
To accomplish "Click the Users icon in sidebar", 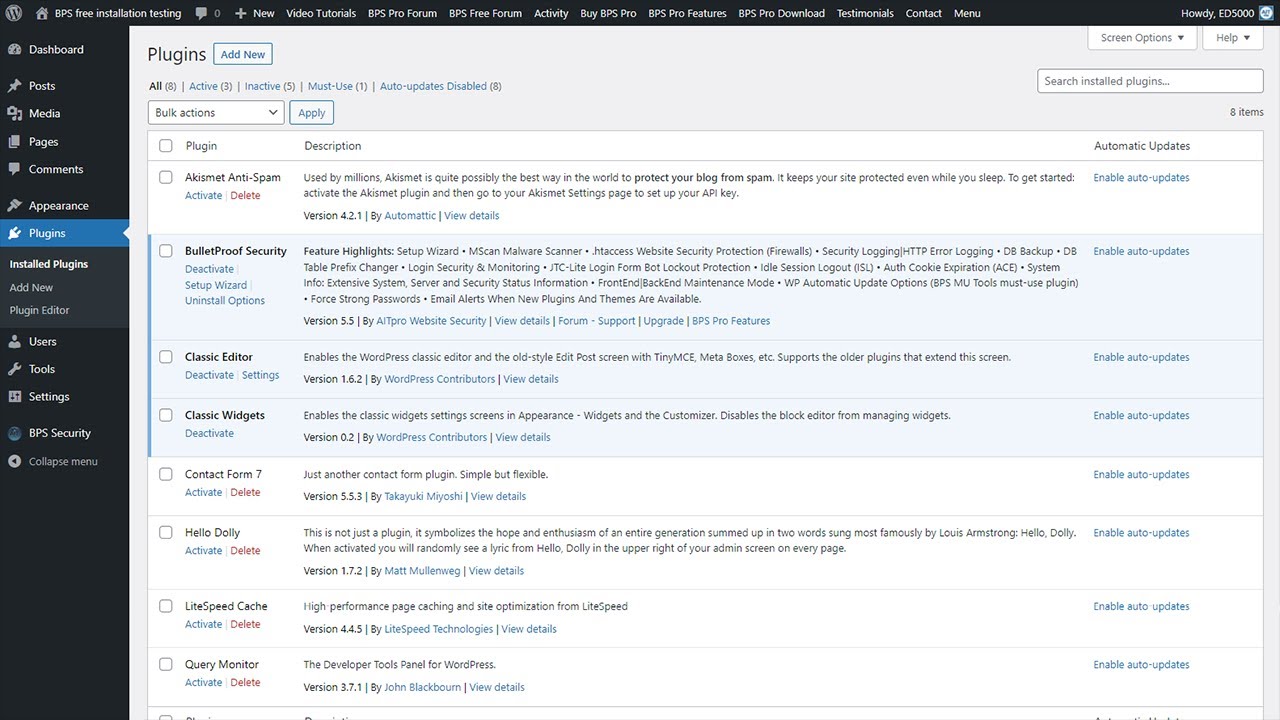I will (14, 342).
